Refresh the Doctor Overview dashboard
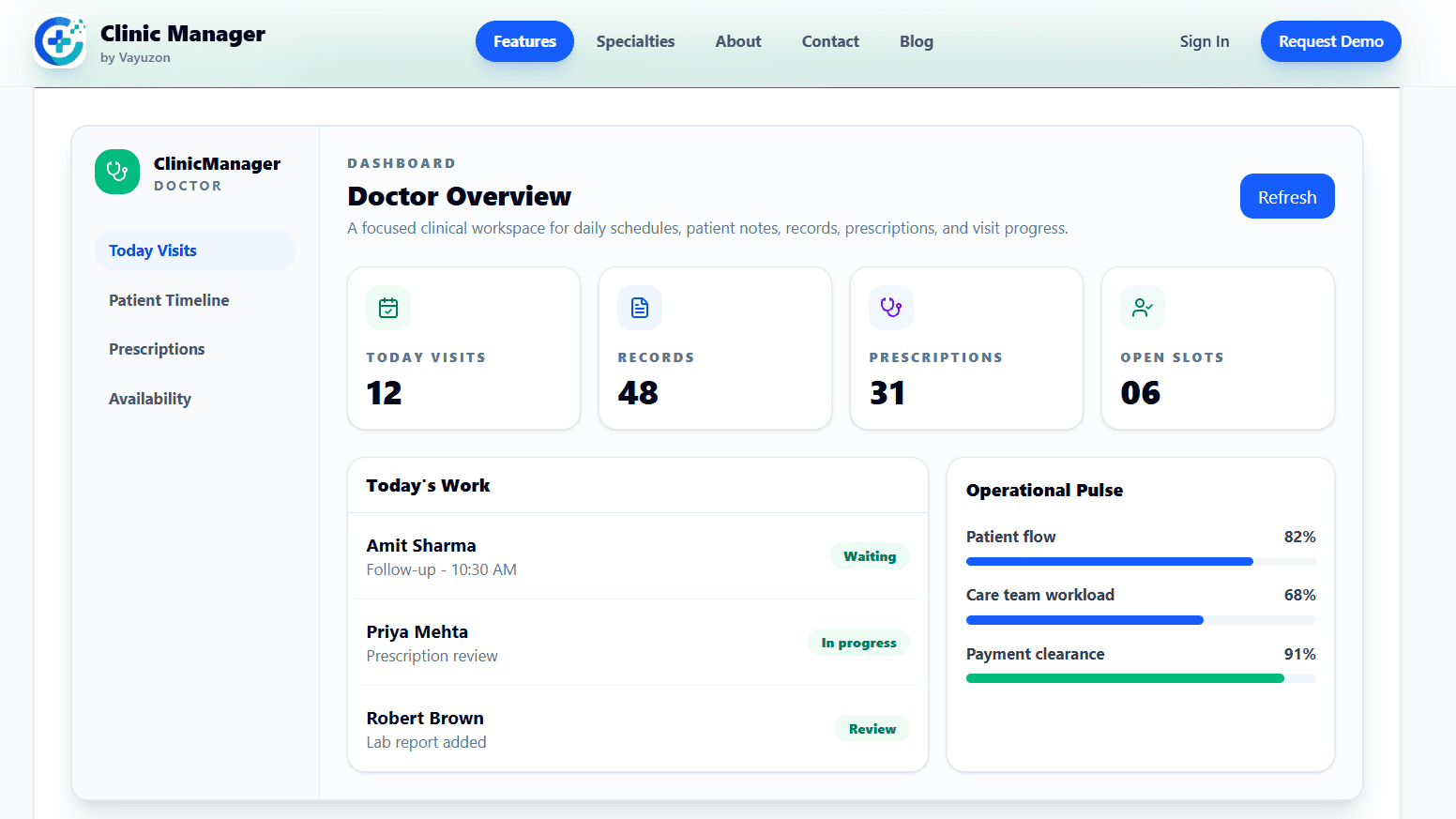The height and width of the screenshot is (819, 1456). point(1287,196)
